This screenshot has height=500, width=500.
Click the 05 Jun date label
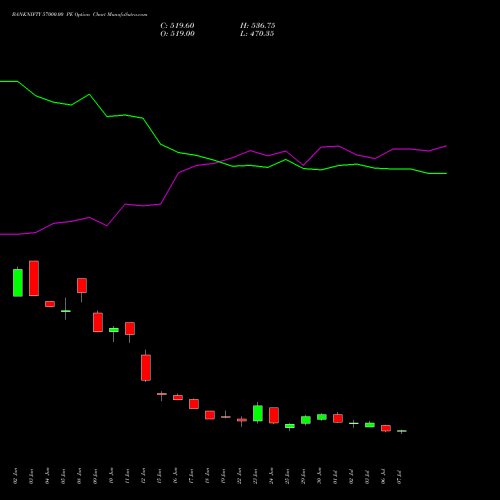tap(63, 476)
